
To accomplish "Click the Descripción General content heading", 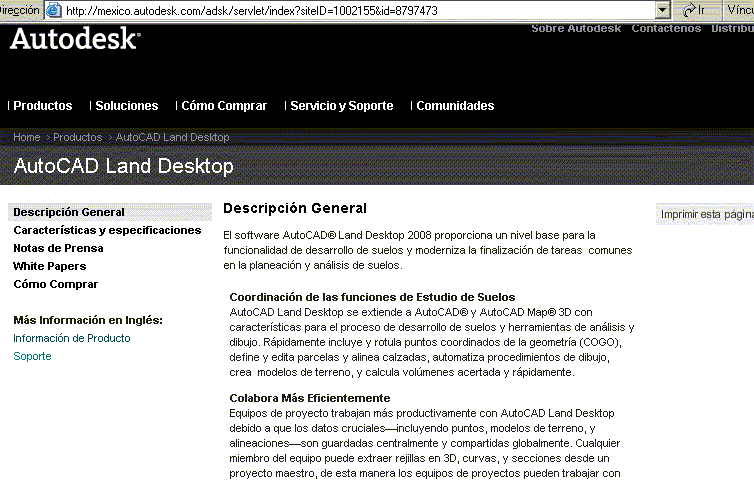I will [x=295, y=208].
